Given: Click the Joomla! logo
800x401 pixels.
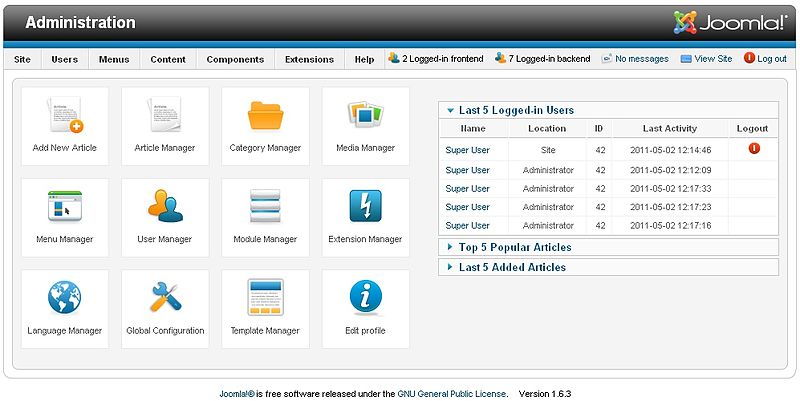Looking at the screenshot, I should (x=730, y=22).
